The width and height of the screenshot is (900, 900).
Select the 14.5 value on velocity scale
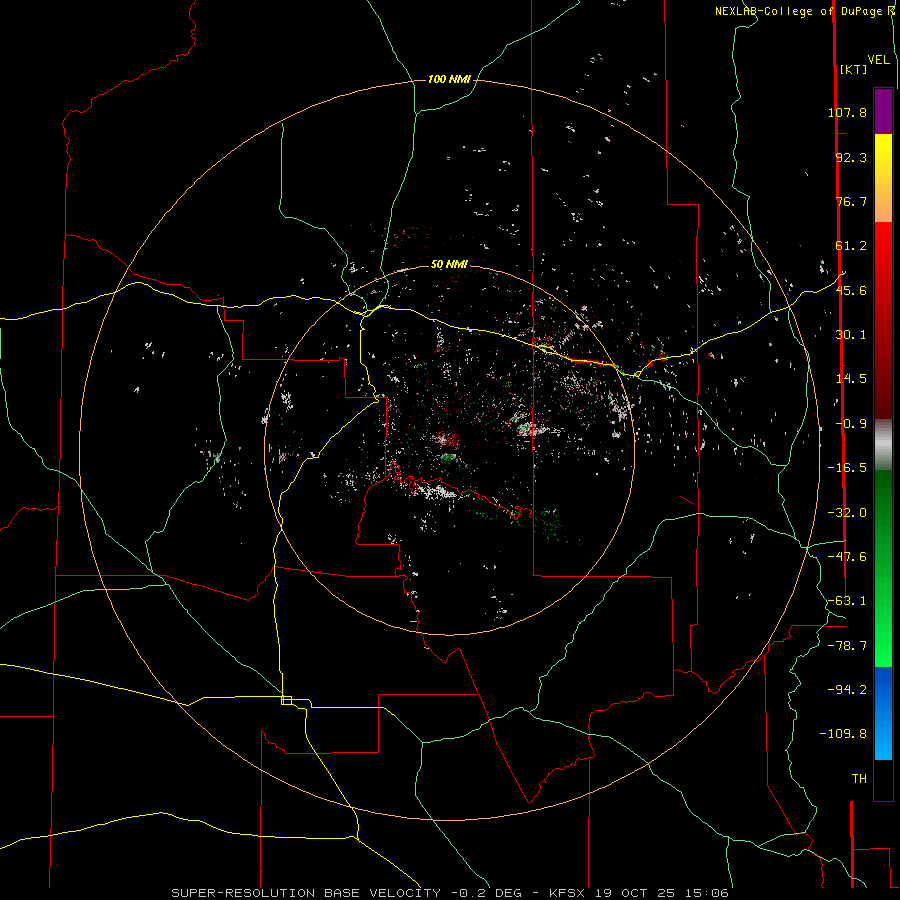coord(851,379)
